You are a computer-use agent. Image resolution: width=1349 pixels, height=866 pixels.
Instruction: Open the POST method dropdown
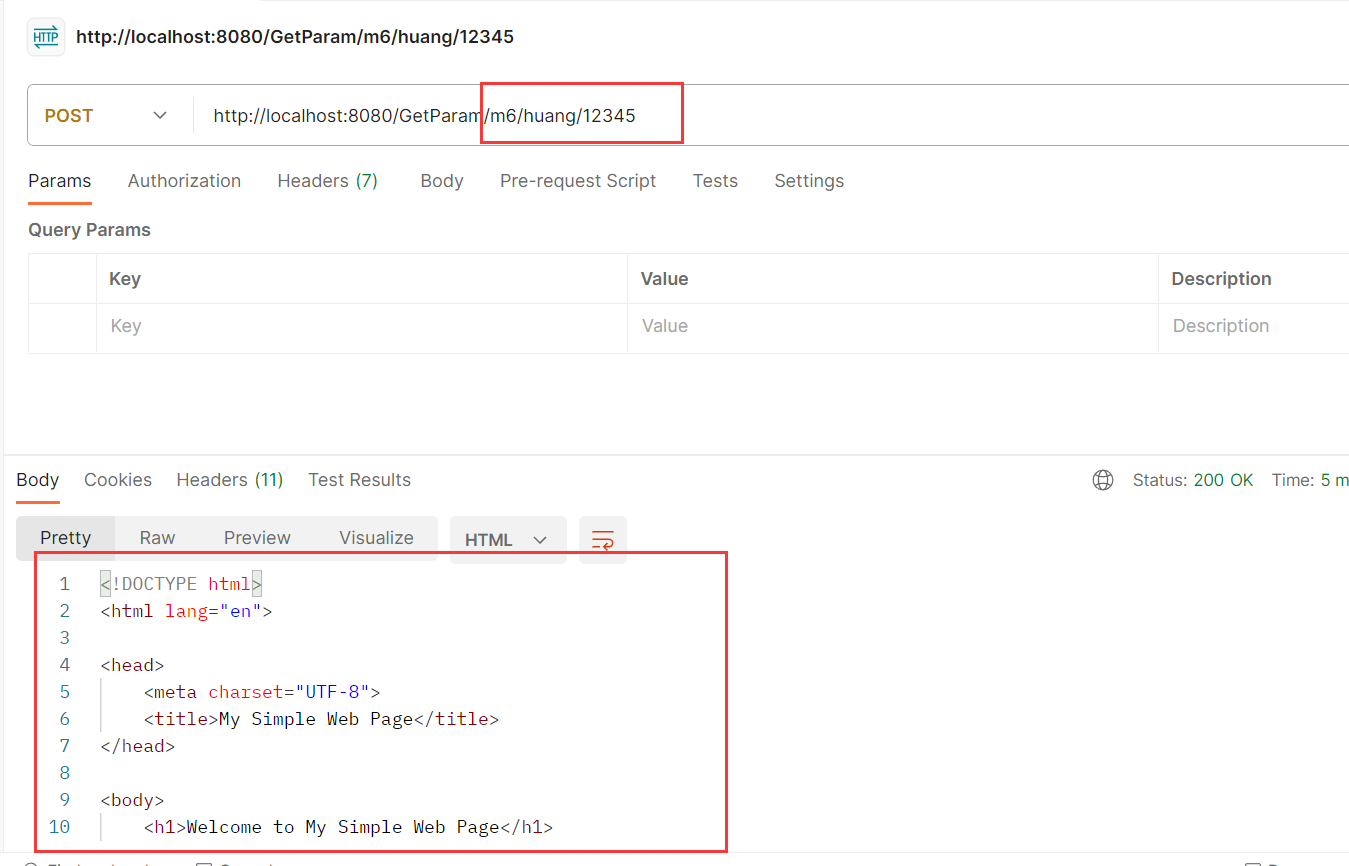(x=106, y=116)
